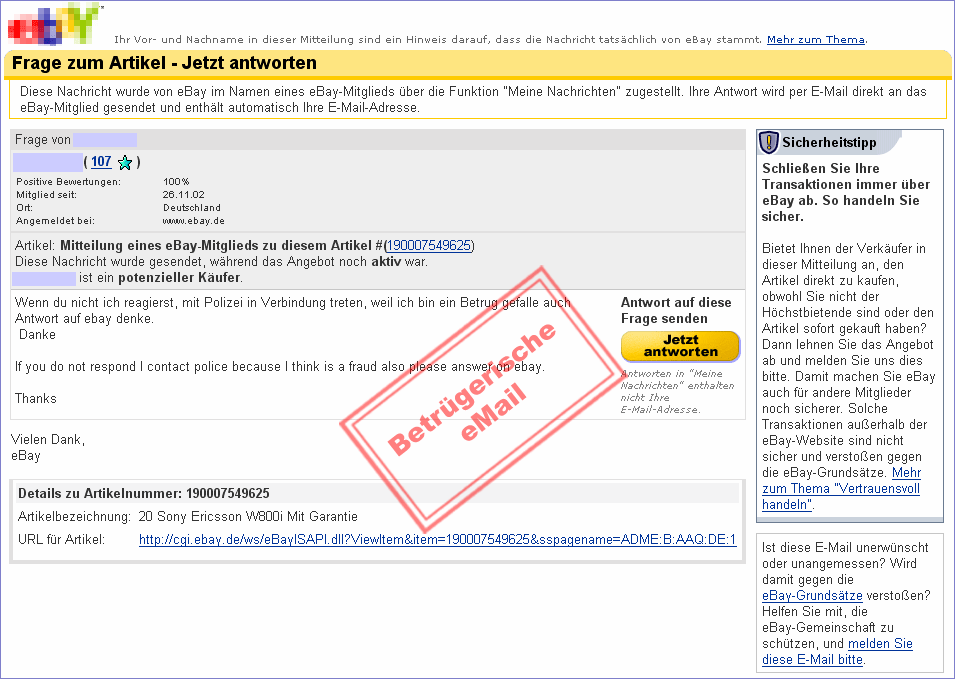Click "melden Sie diese E-Mail bitte" link

pyautogui.click(x=837, y=652)
